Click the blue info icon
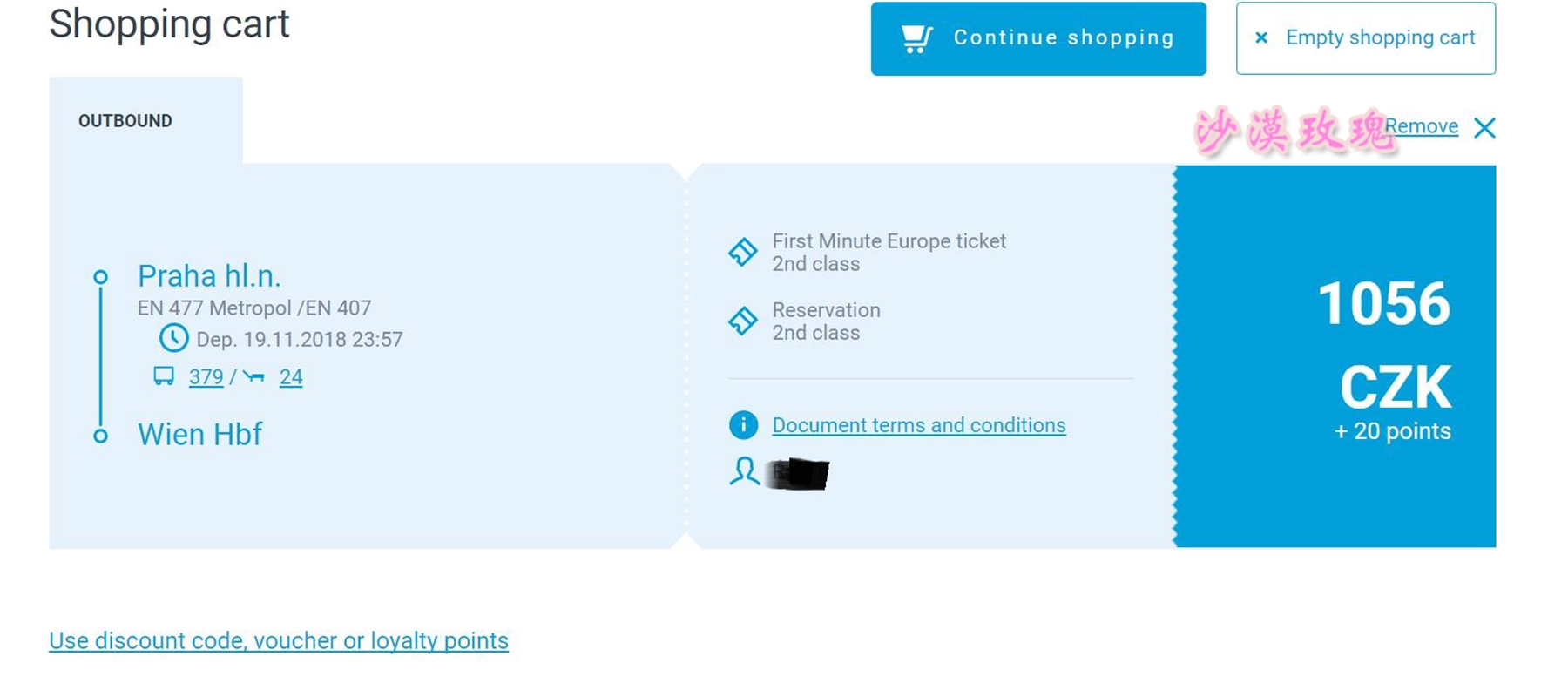 (x=743, y=425)
